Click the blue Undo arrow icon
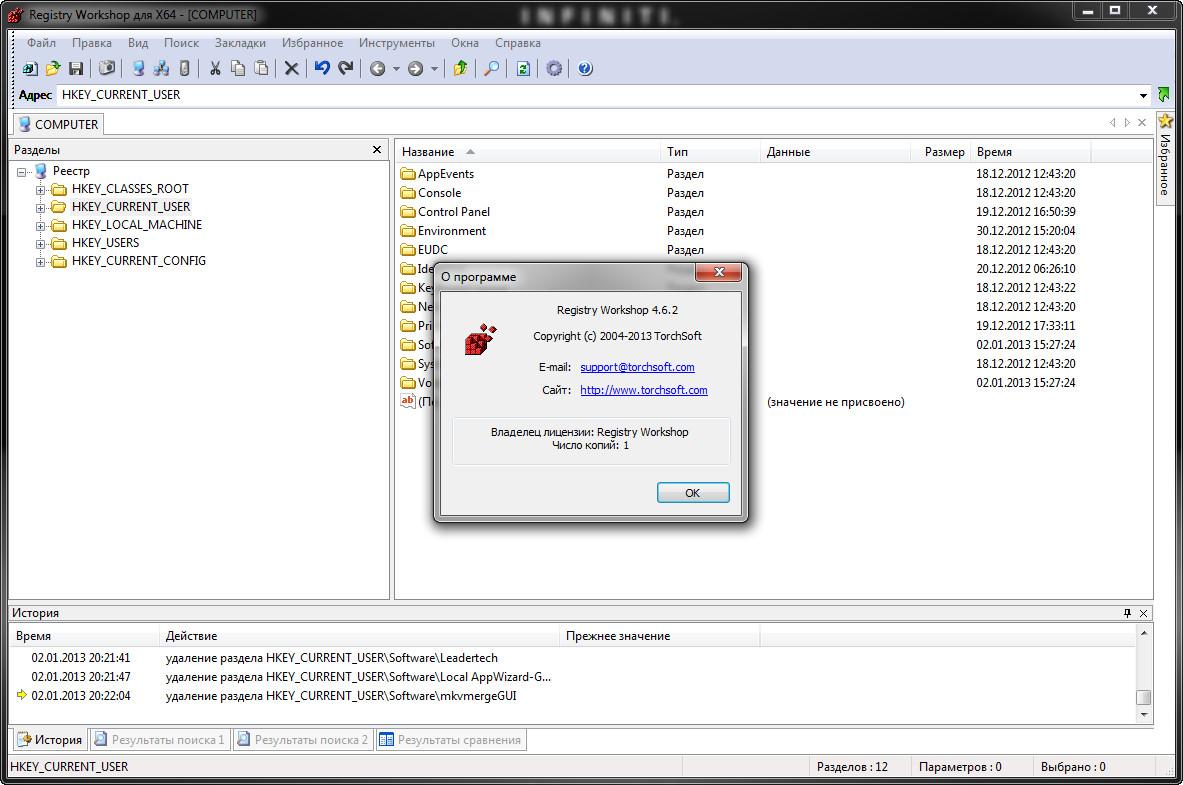 click(322, 69)
